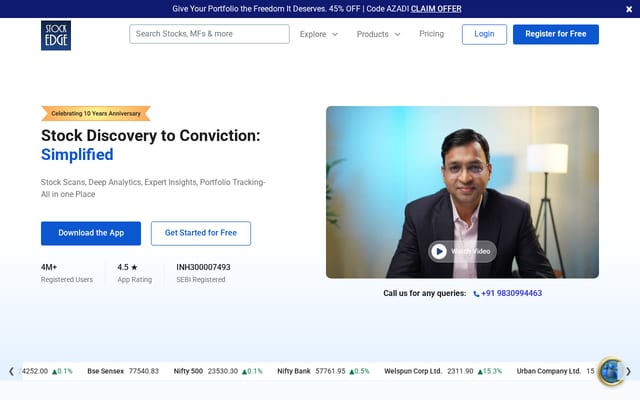
Task: Click the Download the App button
Action: click(91, 233)
